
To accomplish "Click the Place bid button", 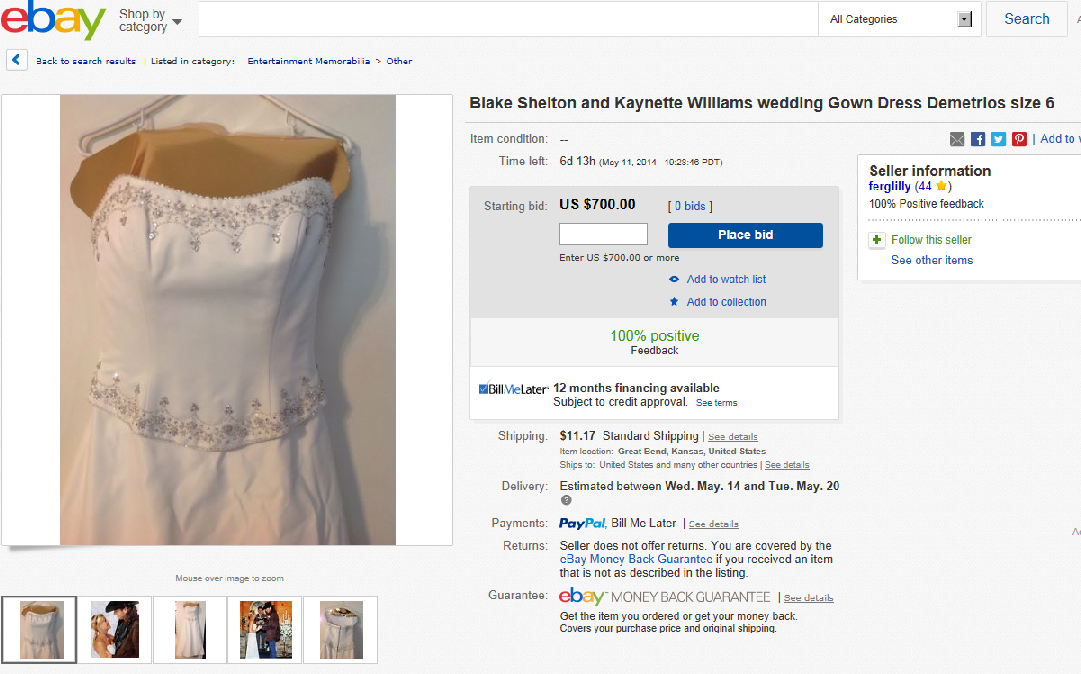I will coord(745,235).
